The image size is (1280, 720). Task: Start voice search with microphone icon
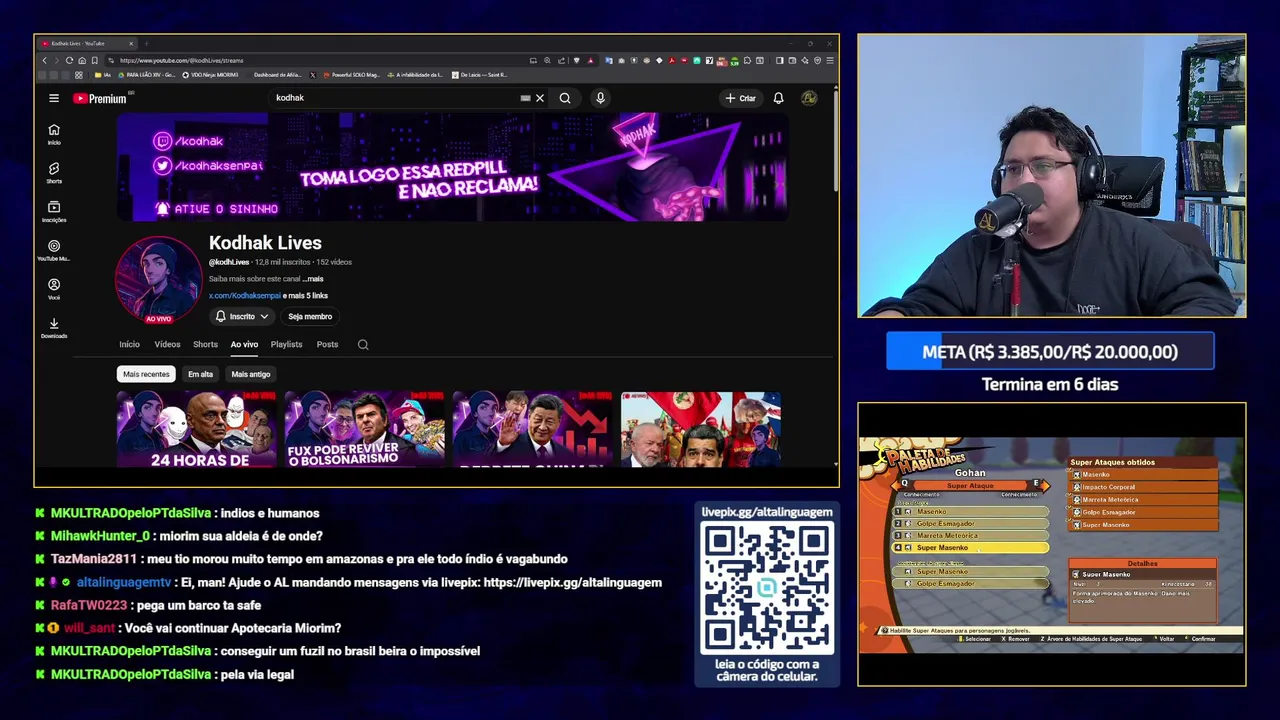(x=600, y=98)
